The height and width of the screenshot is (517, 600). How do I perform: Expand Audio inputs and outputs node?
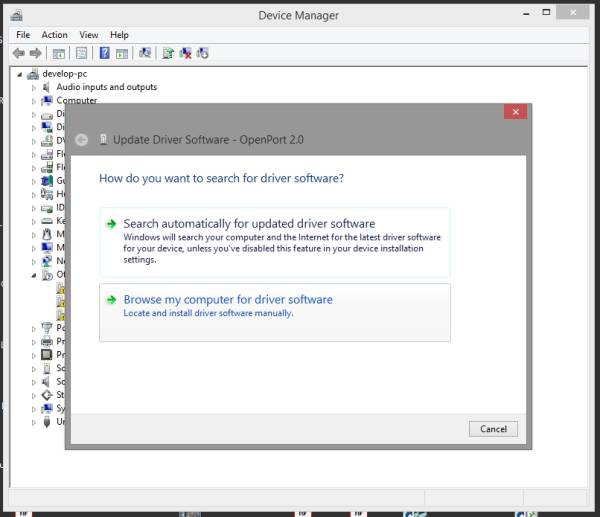[34, 88]
